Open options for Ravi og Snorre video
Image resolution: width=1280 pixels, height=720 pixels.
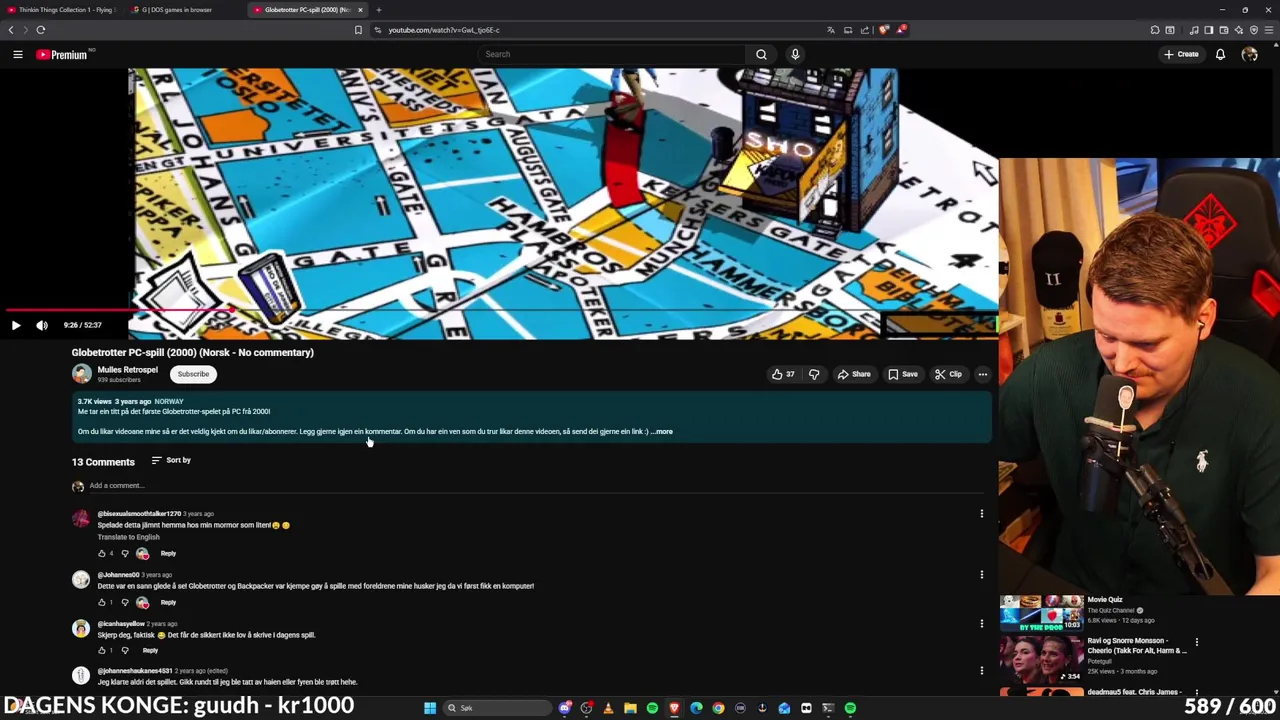click(x=1196, y=642)
